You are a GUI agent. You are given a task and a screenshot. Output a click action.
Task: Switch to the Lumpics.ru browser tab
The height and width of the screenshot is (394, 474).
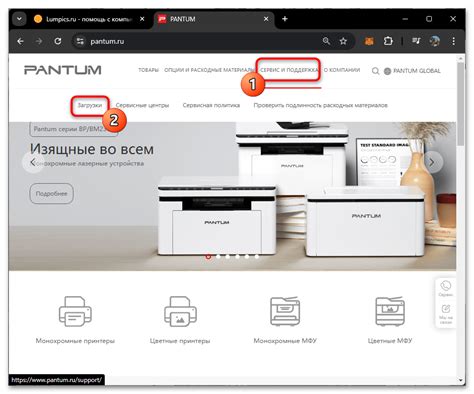89,19
